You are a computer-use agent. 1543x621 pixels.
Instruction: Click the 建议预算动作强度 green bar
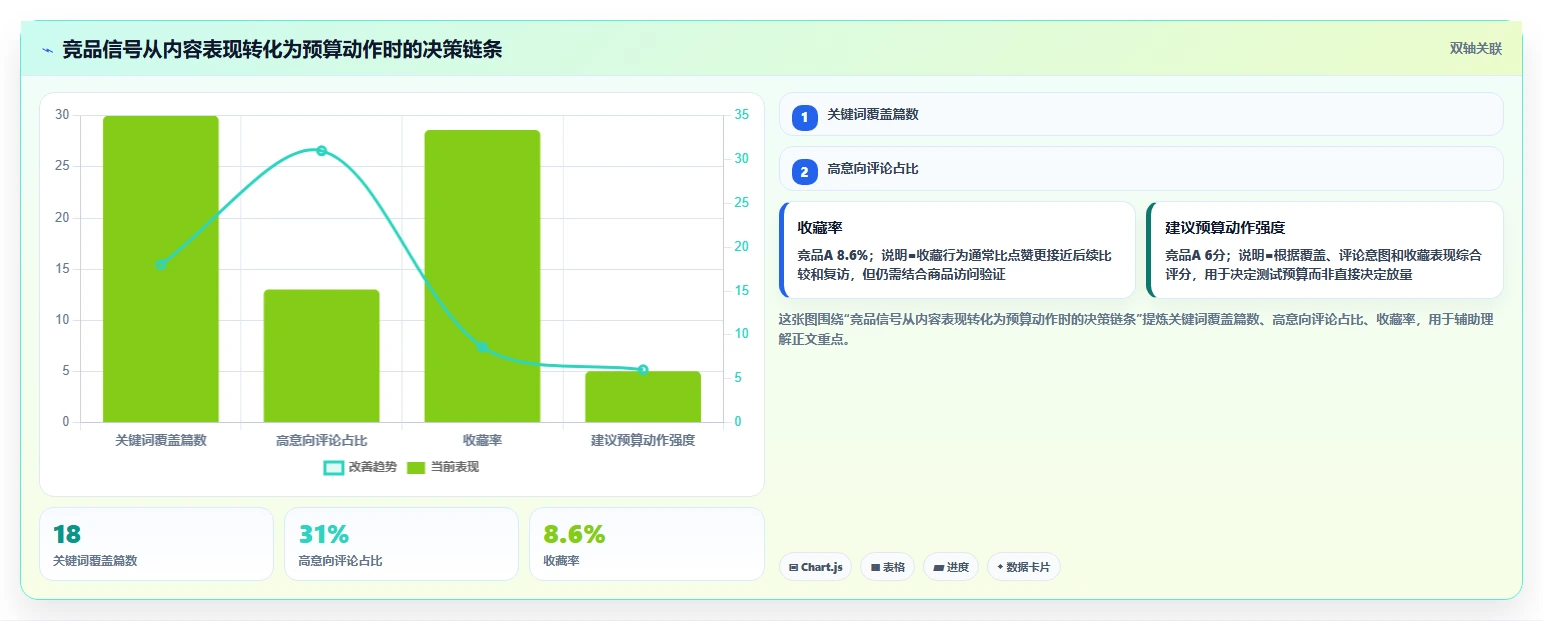pyautogui.click(x=643, y=397)
